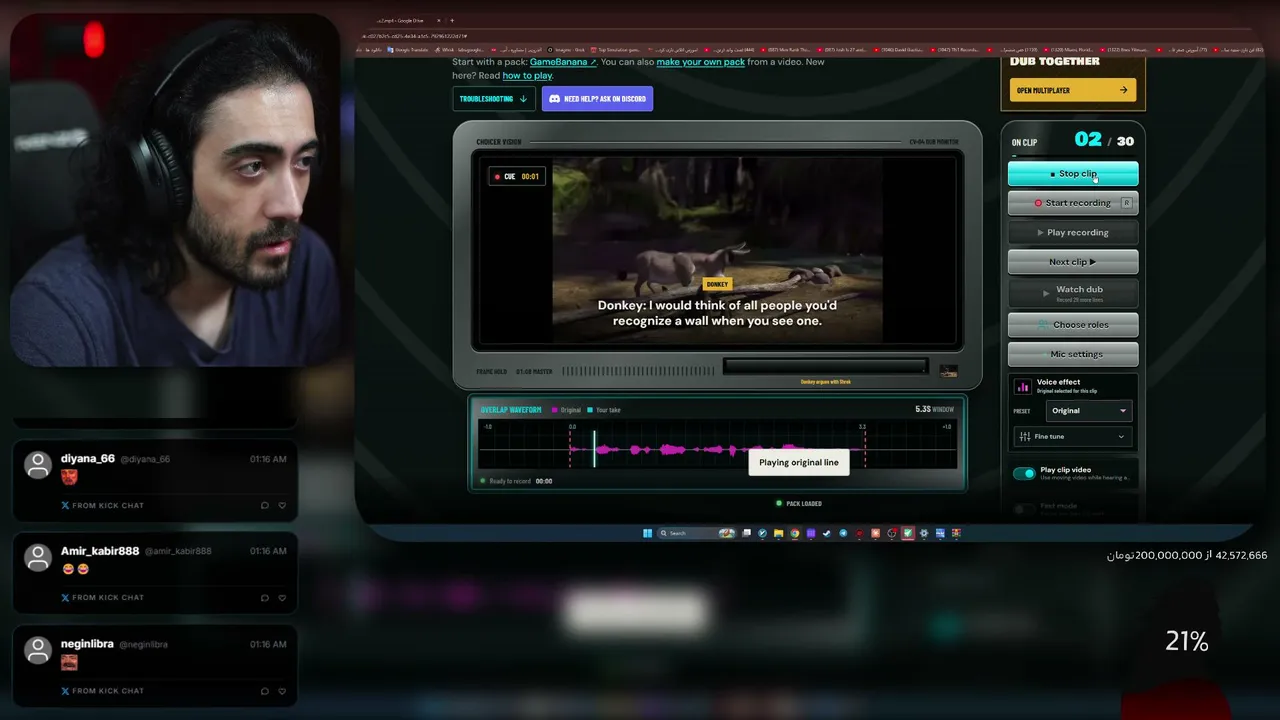
Task: Click the username Amir_kabir888
Action: tap(100, 551)
